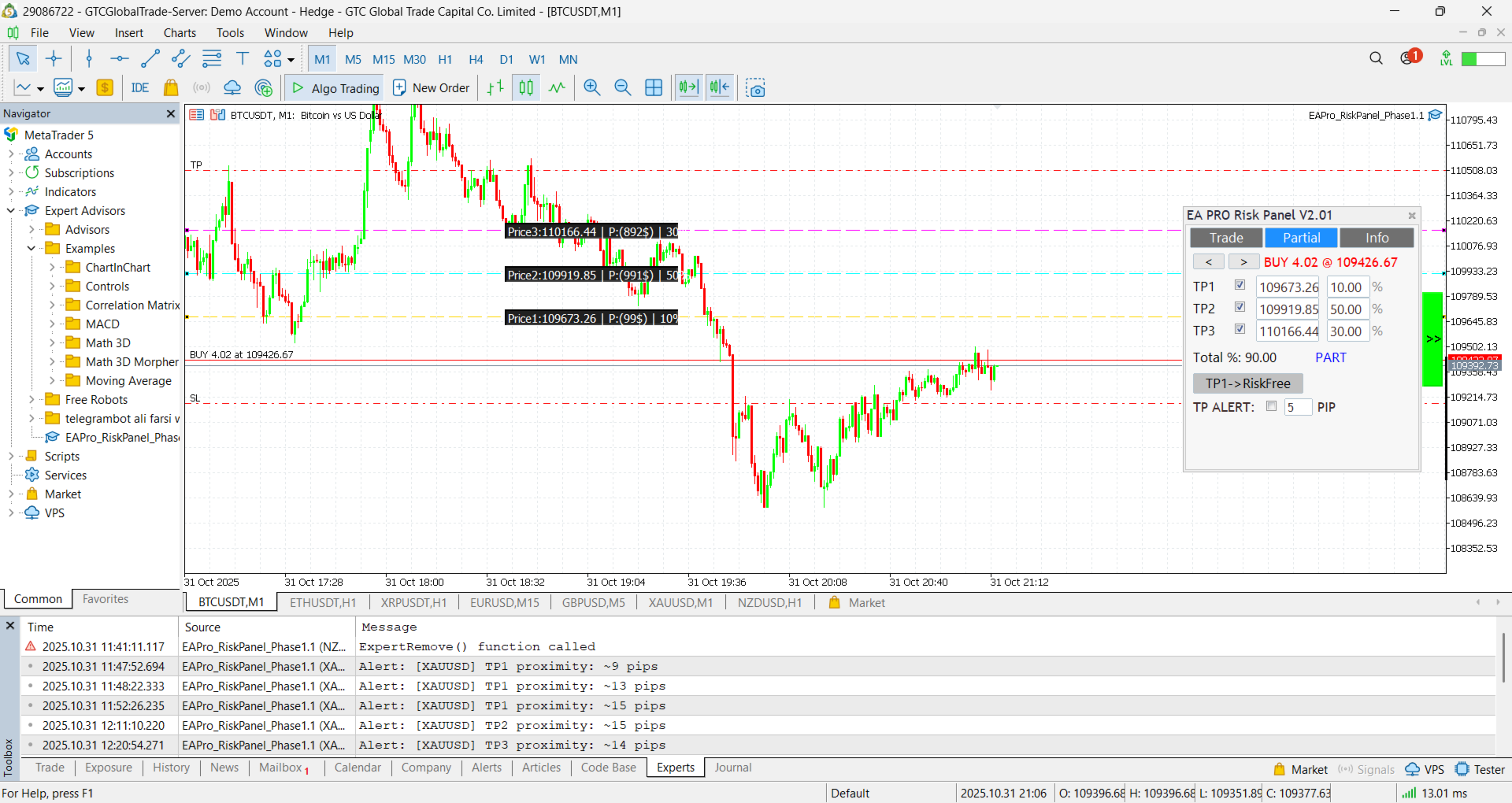Open a New Order
The width and height of the screenshot is (1512, 803).
click(x=431, y=88)
